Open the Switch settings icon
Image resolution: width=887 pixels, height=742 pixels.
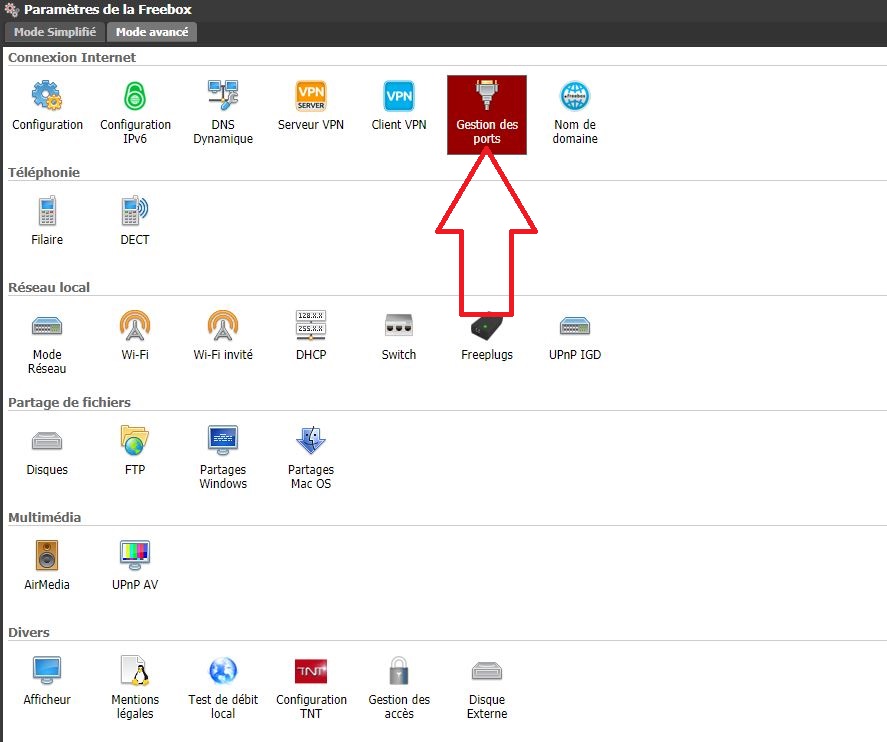point(399,336)
